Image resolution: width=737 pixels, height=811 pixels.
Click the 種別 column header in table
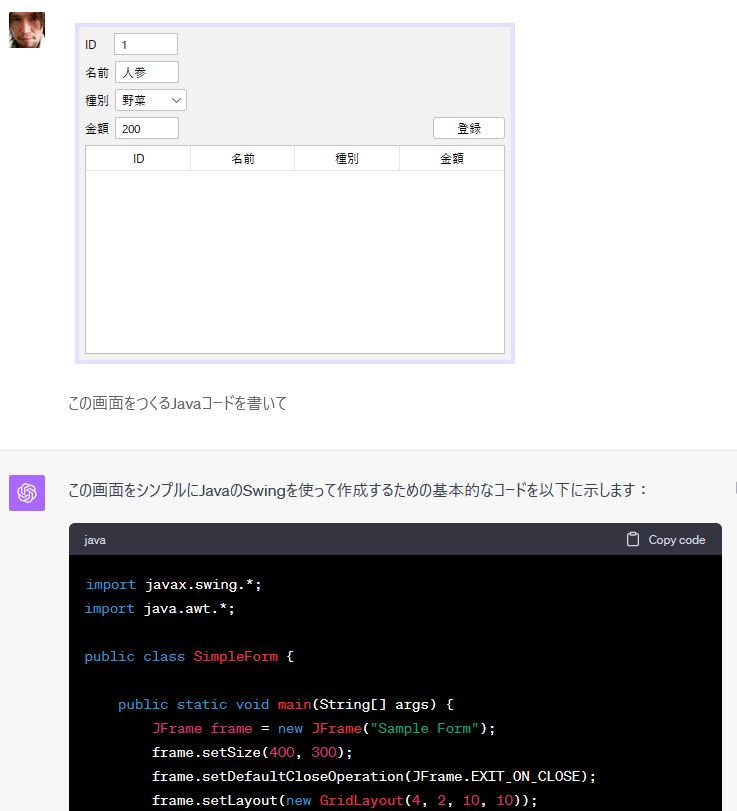tap(347, 158)
